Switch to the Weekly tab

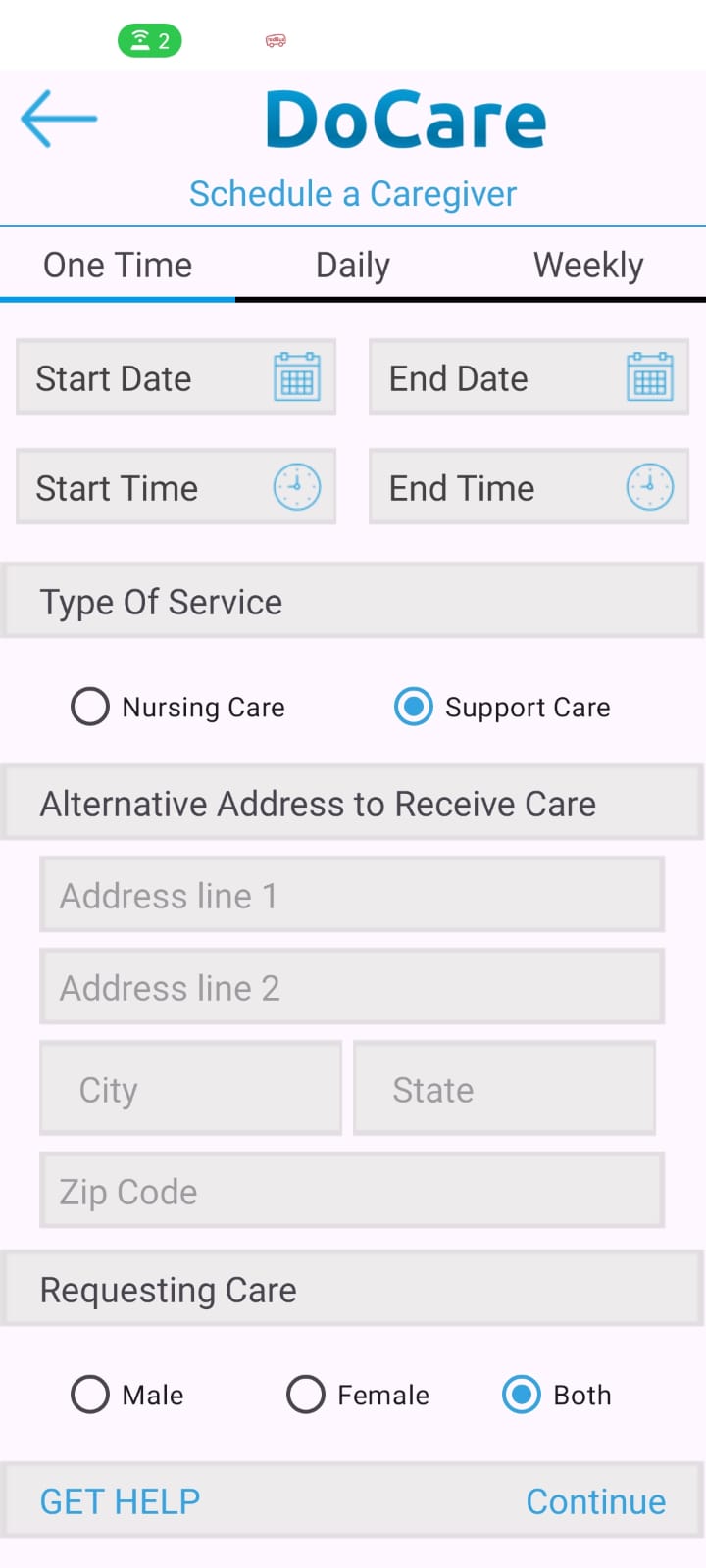588,266
